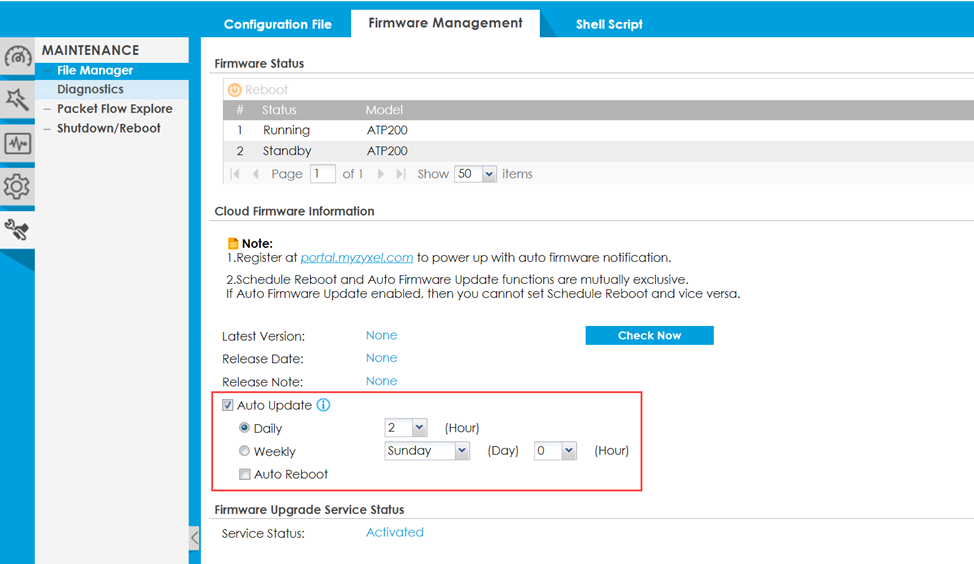Uncheck the Auto Update checkbox
Image resolution: width=974 pixels, height=564 pixels.
tap(228, 405)
